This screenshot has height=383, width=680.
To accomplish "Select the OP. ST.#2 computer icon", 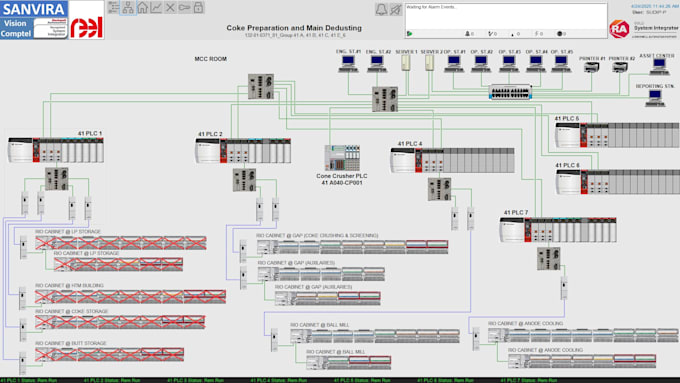I will [481, 63].
